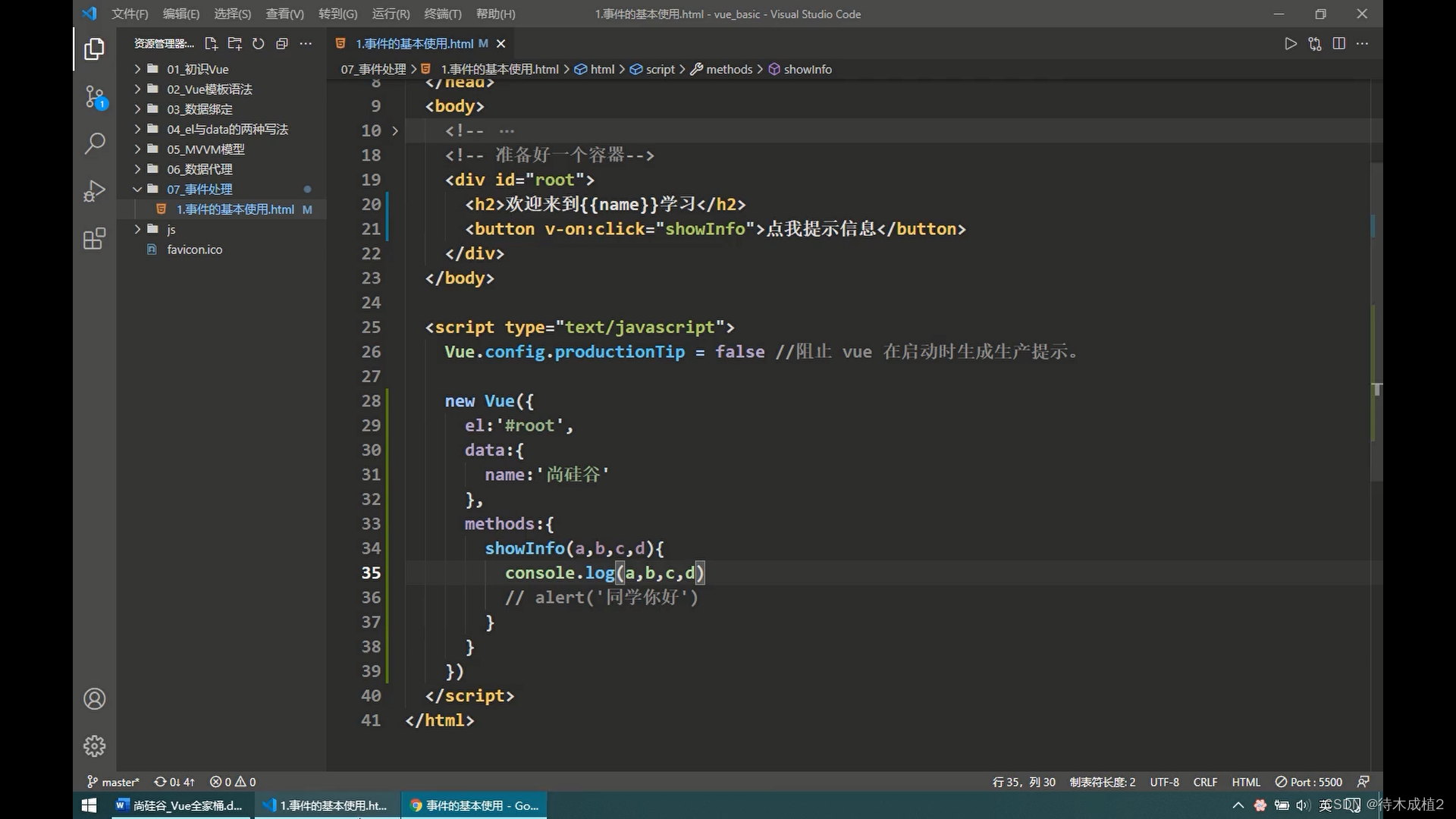
Task: Collapse all folders in explorer
Action: point(282,43)
